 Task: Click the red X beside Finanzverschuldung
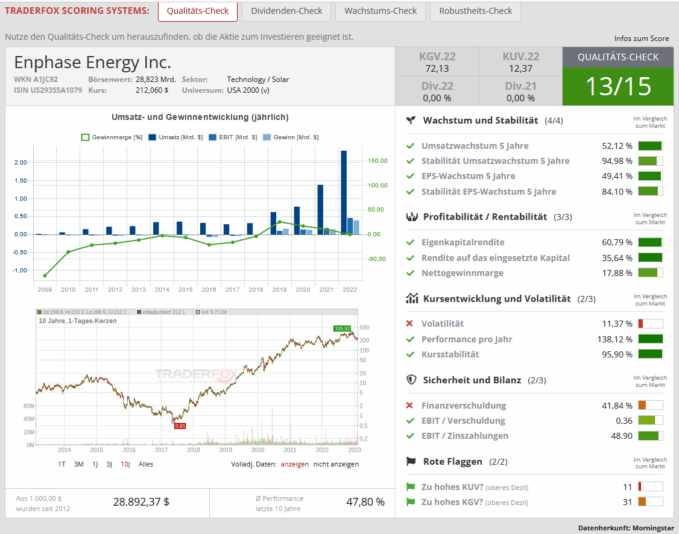410,405
